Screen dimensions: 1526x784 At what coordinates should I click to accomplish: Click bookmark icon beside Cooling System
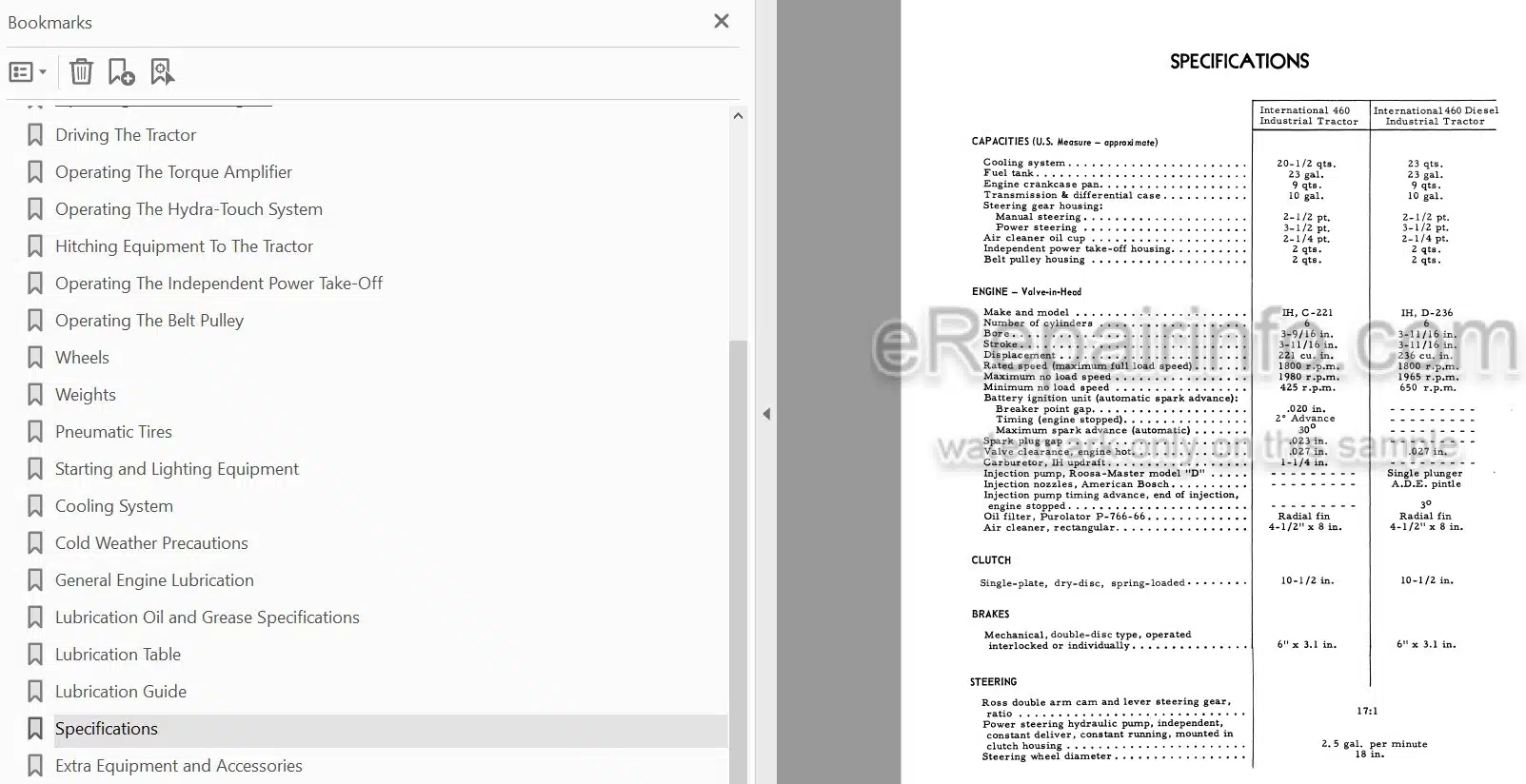tap(35, 506)
